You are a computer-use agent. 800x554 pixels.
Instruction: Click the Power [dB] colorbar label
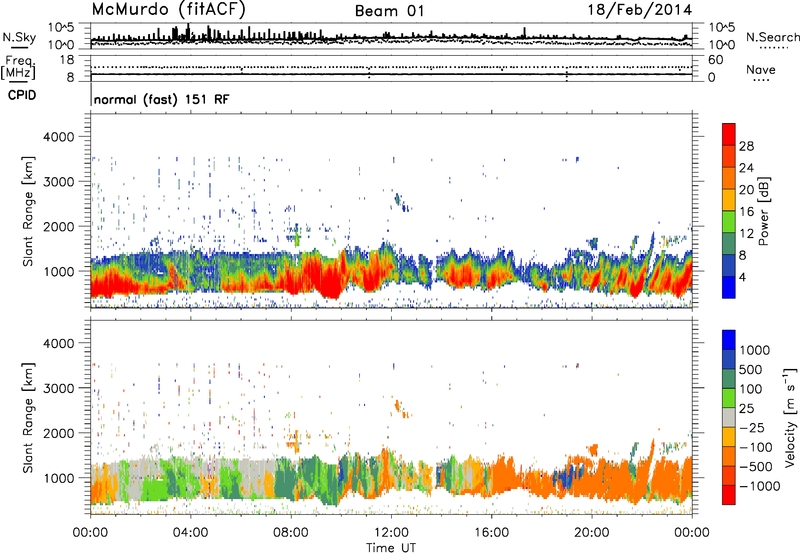point(764,211)
